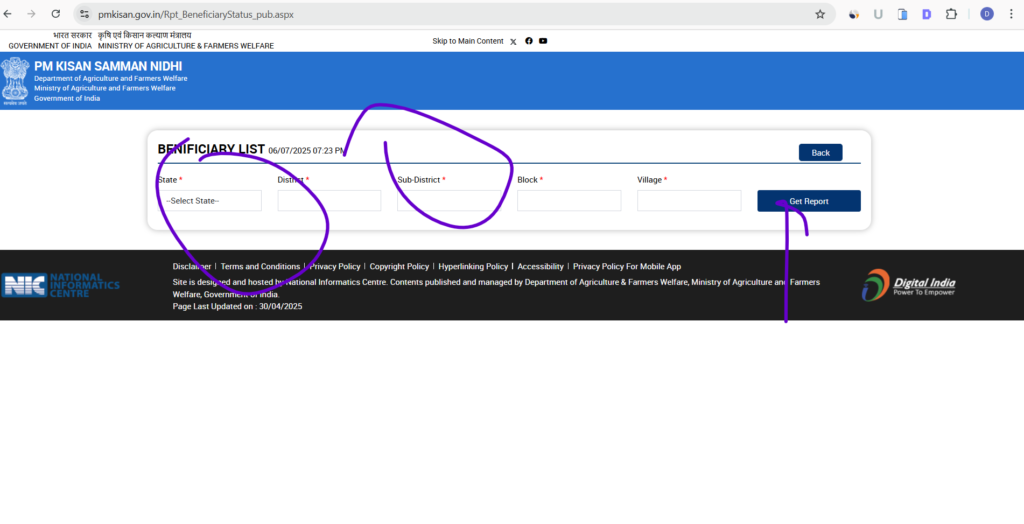This screenshot has height=524, width=1024.
Task: Open the YouTube social icon
Action: pos(543,41)
